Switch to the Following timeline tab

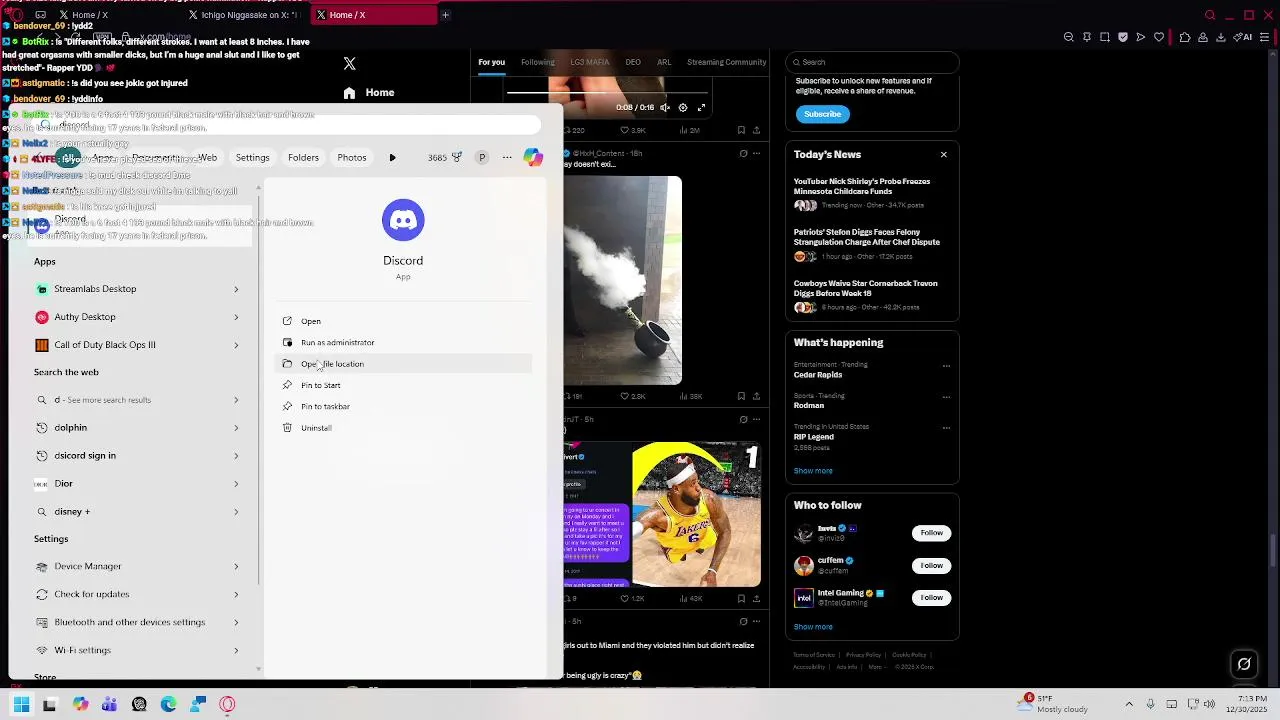(537, 62)
